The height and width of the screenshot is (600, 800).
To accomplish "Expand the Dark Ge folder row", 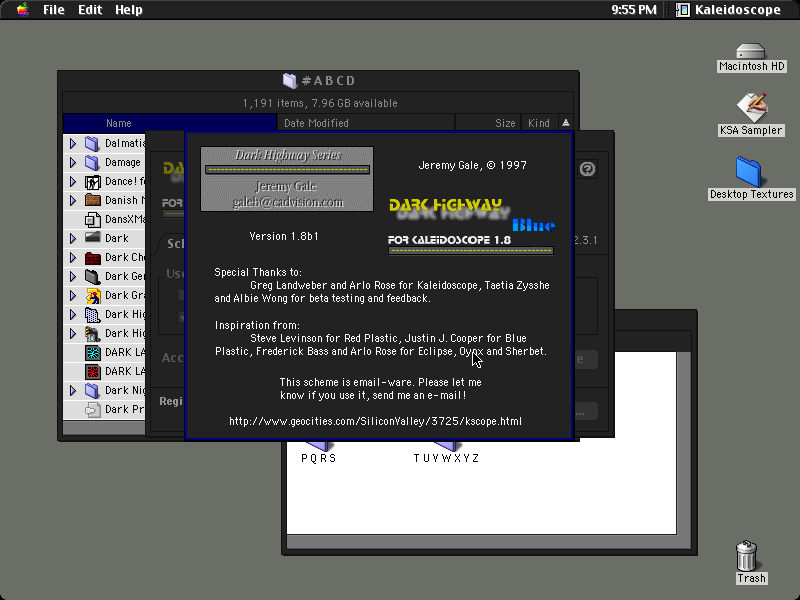I will [73, 277].
